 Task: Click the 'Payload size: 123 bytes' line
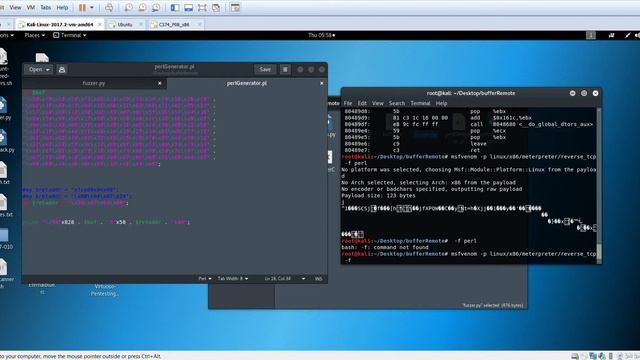tap(378, 196)
